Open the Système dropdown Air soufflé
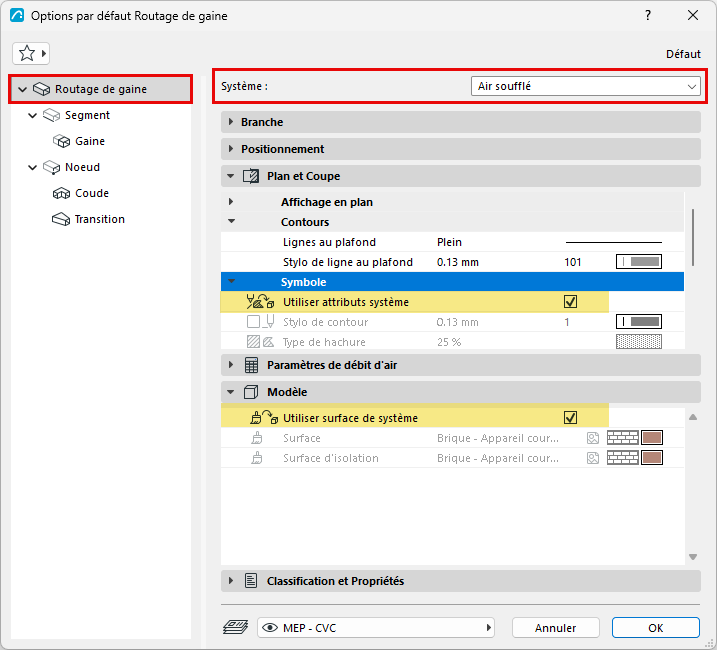The height and width of the screenshot is (650, 717). click(585, 86)
